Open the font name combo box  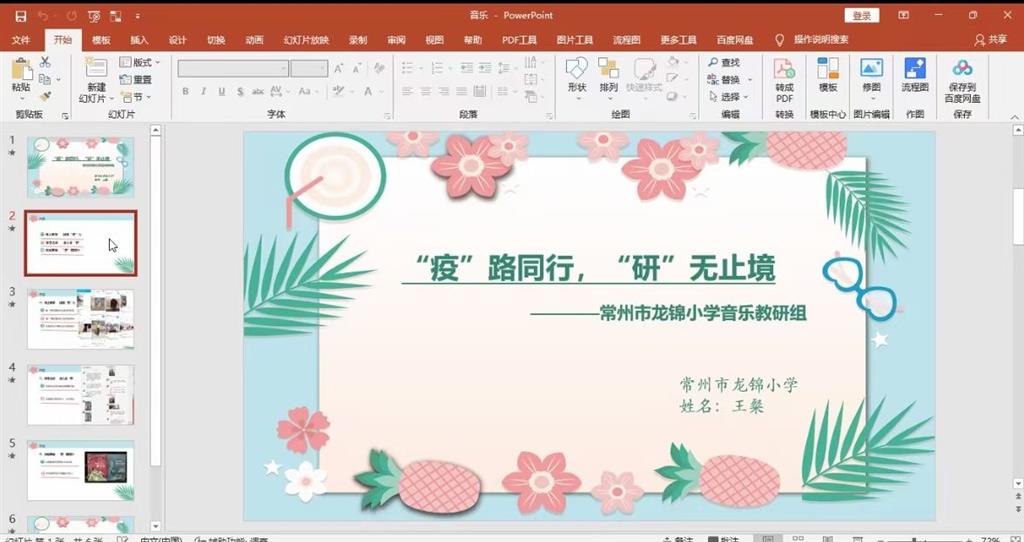point(233,69)
